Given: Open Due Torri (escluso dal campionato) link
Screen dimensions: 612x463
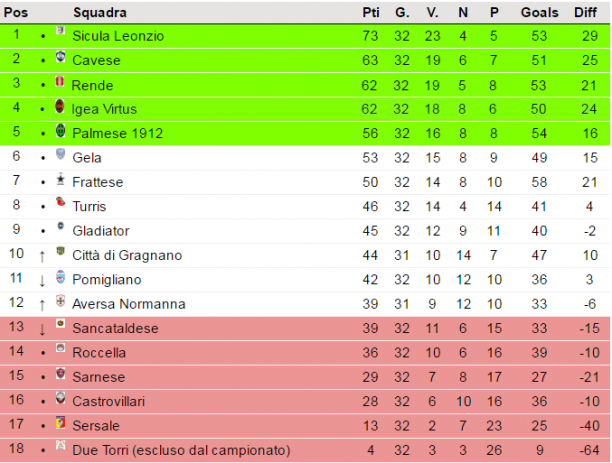Looking at the screenshot, I should coord(181,450).
